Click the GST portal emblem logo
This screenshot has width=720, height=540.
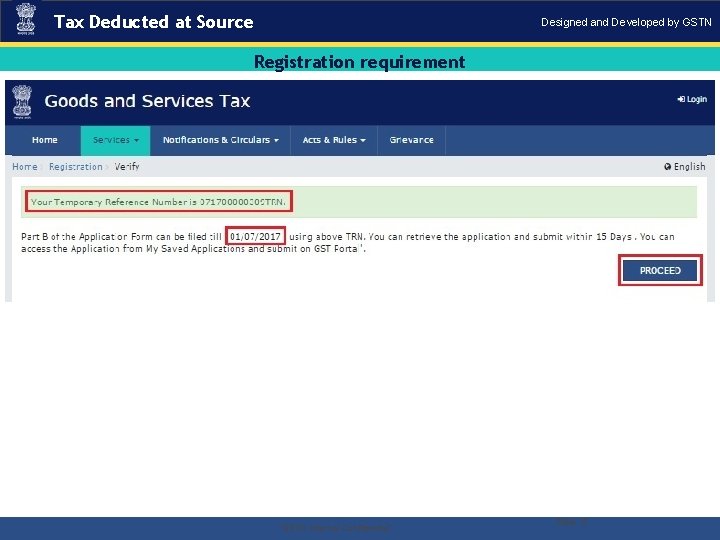[x=22, y=101]
